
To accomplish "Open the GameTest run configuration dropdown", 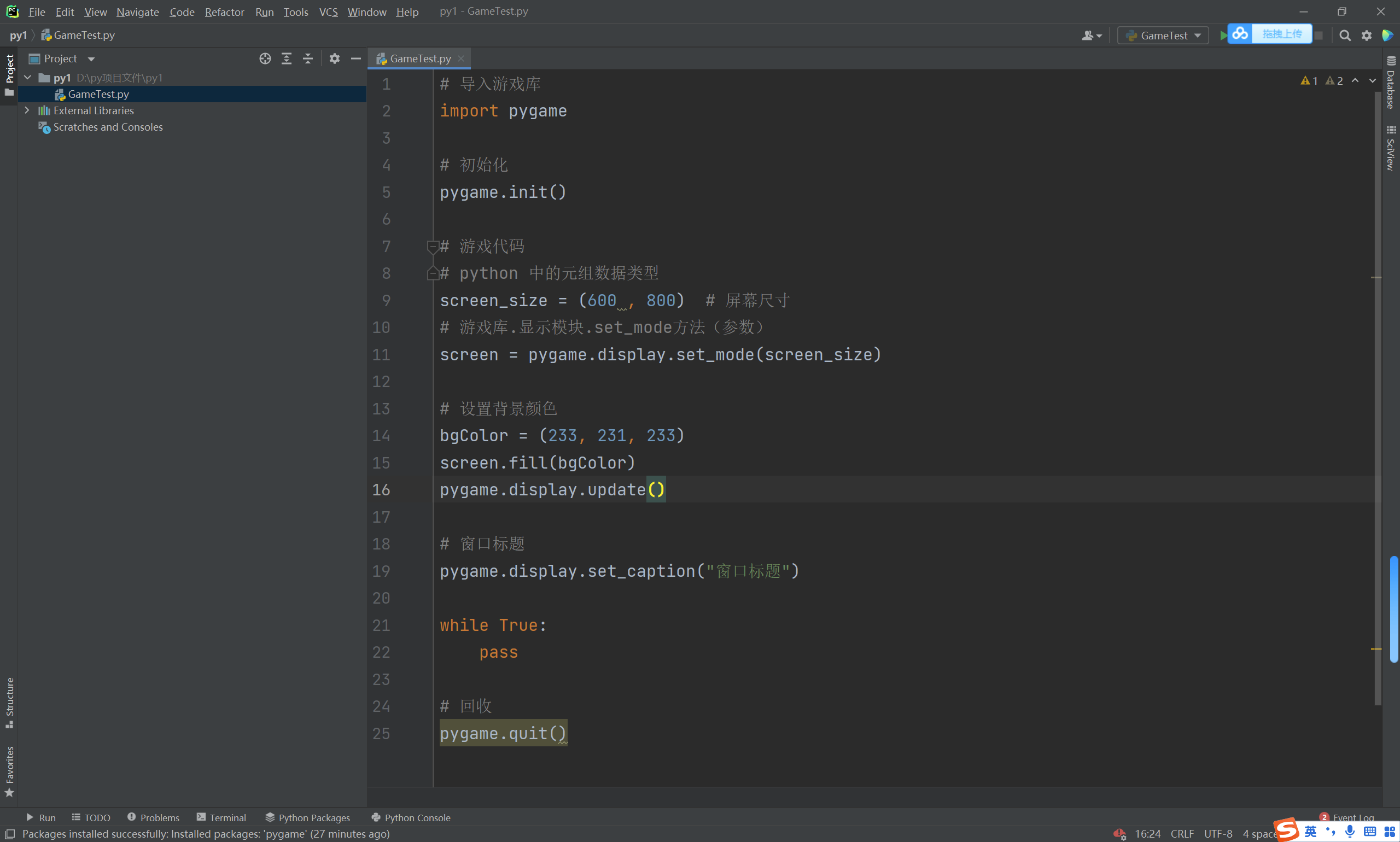I will 1163,35.
